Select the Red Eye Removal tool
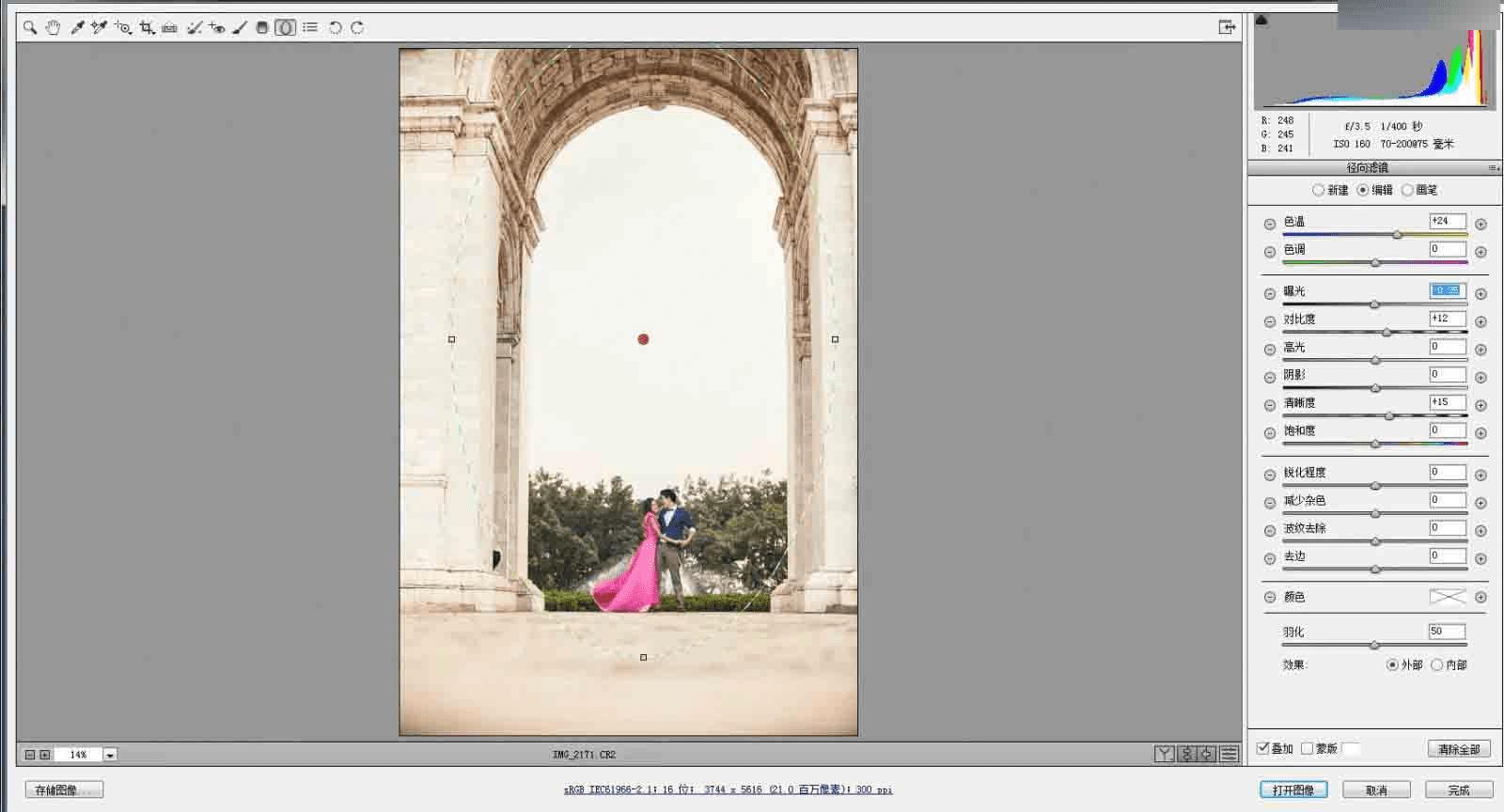 [217, 28]
